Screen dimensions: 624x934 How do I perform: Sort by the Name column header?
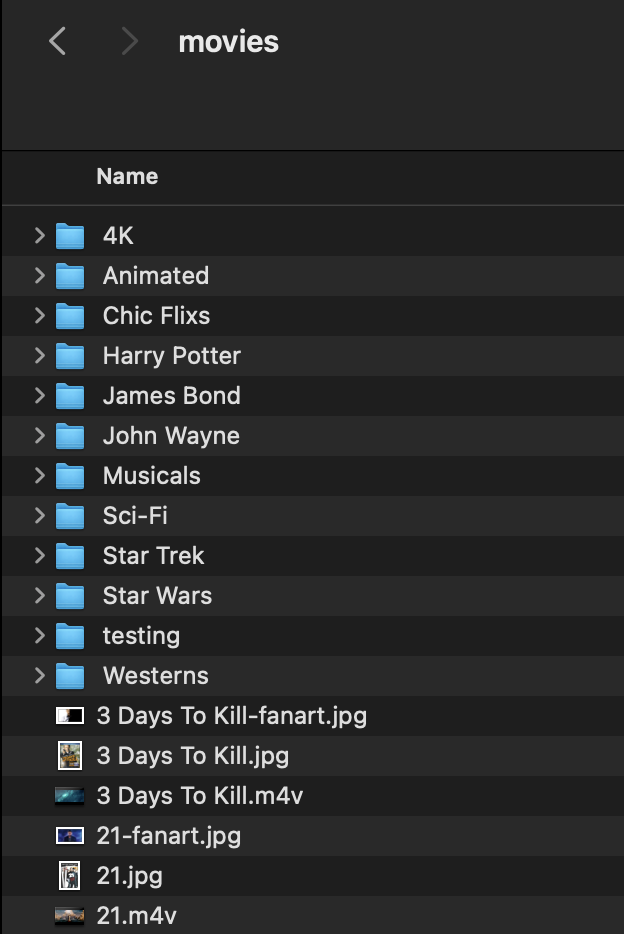coord(127,176)
